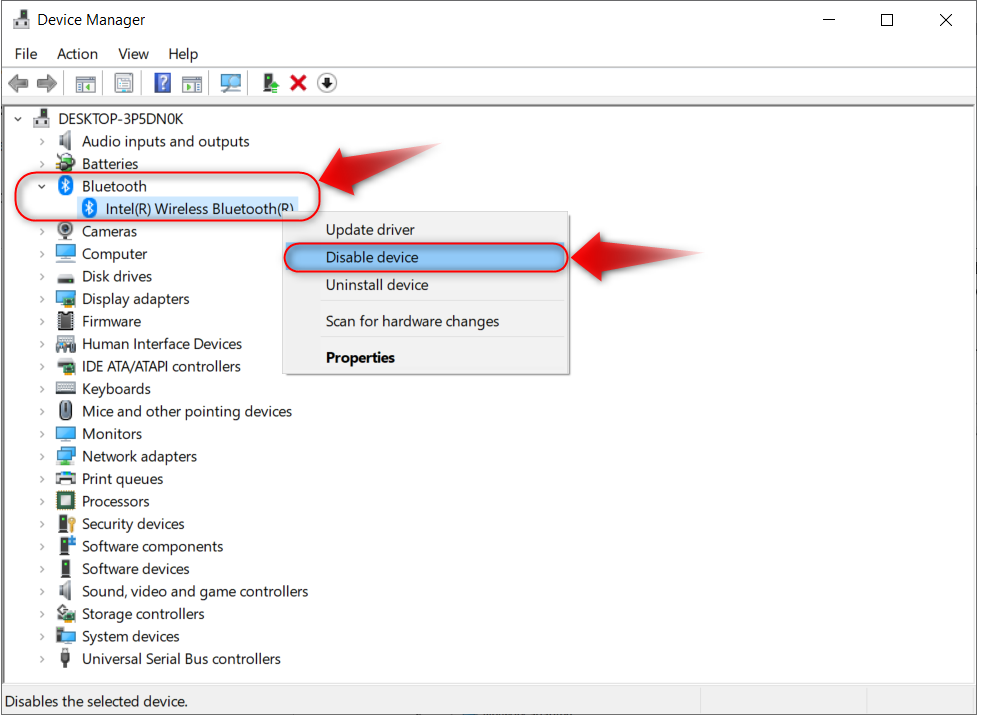This screenshot has width=983, height=715.
Task: Expand the Universal Serial Bus controllers node
Action: (42, 659)
